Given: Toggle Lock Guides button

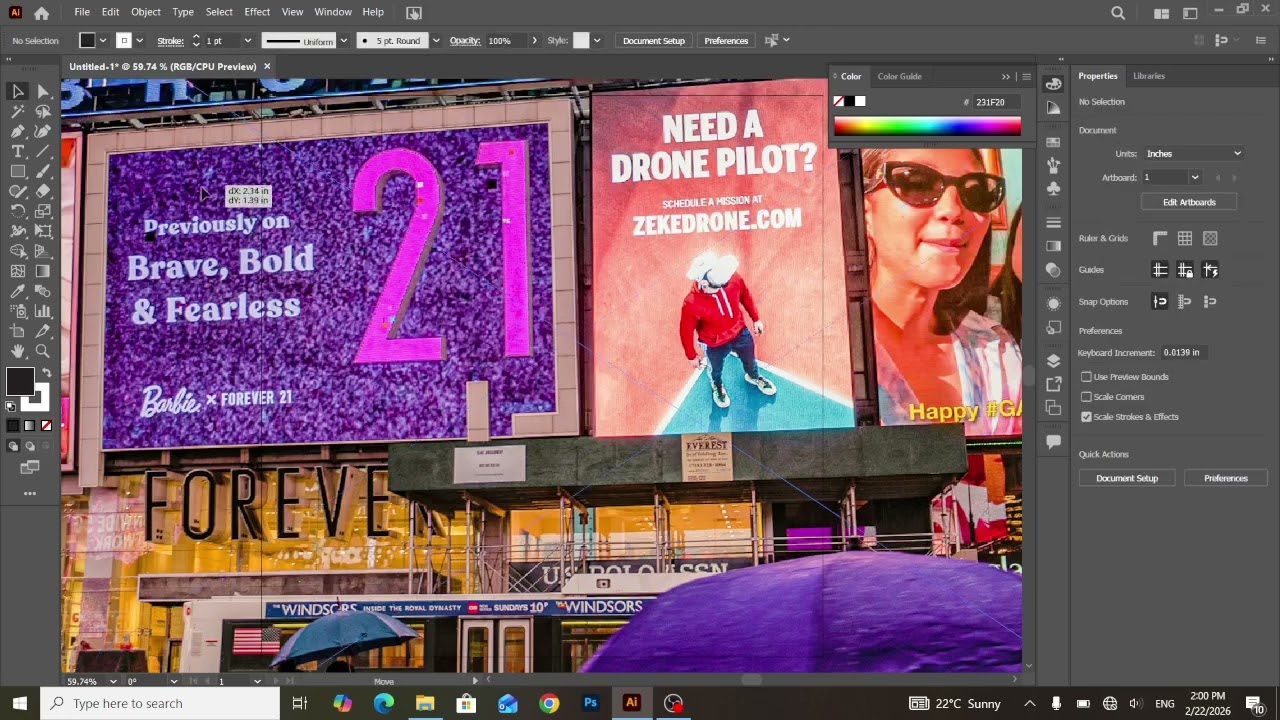Looking at the screenshot, I should pos(1185,270).
